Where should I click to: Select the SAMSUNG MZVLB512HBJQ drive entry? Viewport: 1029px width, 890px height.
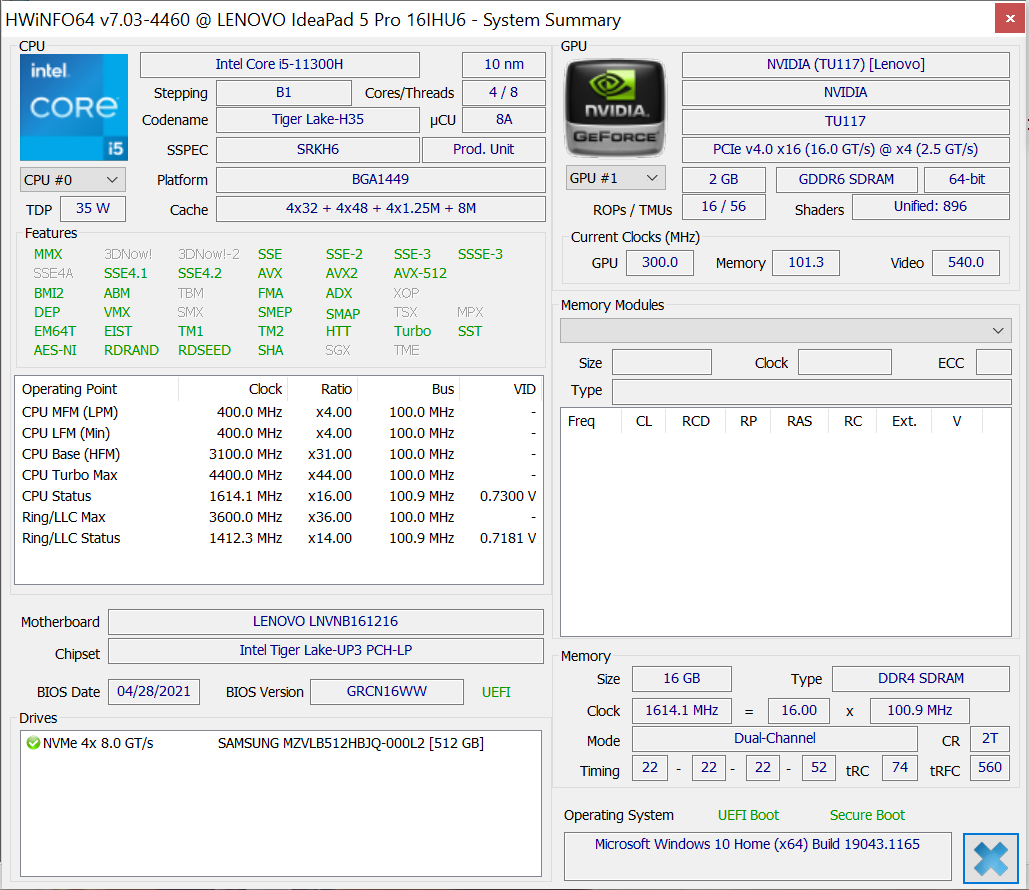click(x=281, y=743)
